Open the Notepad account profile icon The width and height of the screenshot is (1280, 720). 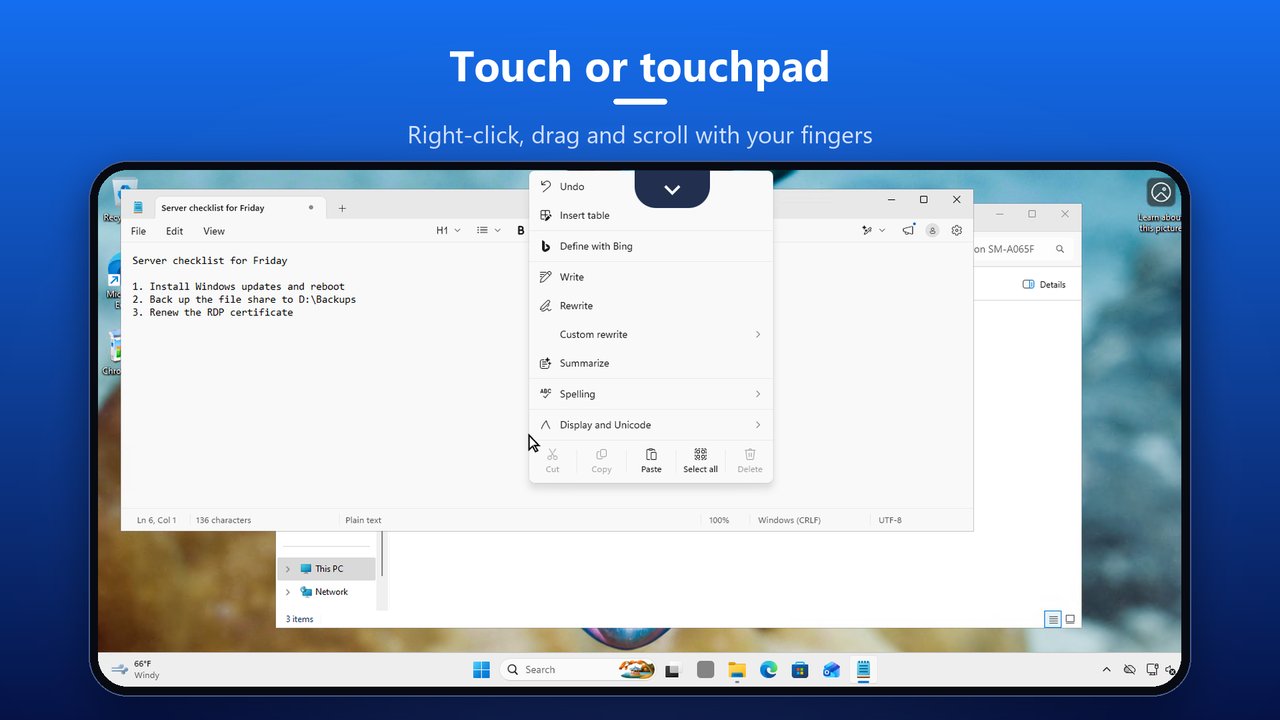pyautogui.click(x=932, y=231)
